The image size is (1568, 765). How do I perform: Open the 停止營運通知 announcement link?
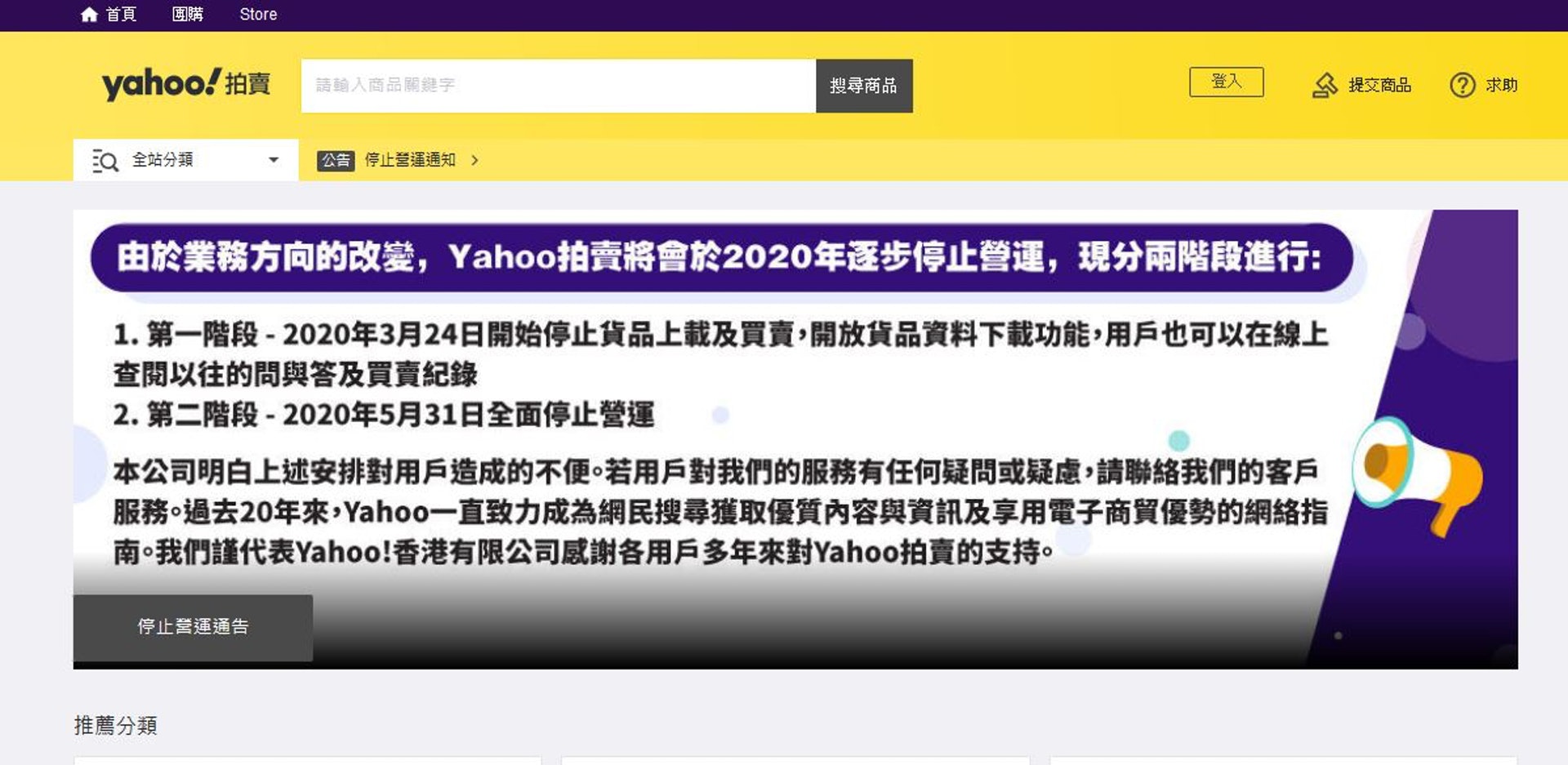411,160
